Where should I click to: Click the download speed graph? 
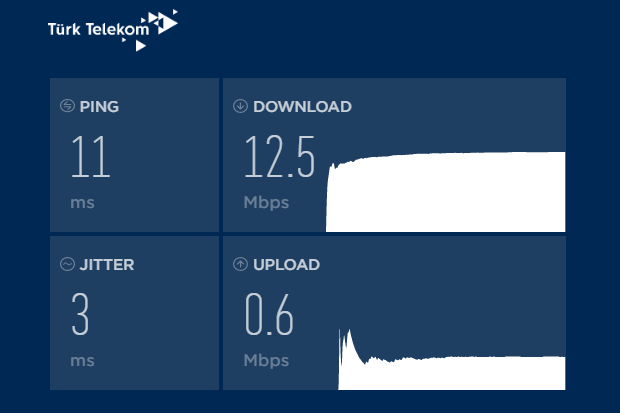pos(446,192)
